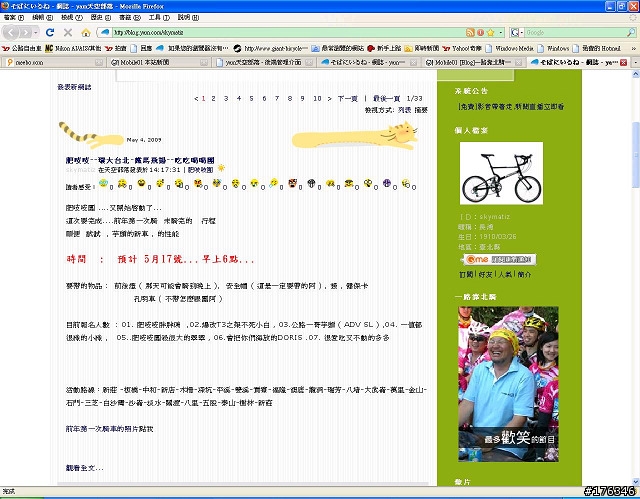Open the laughing man photo thumbnail
This screenshot has width=640, height=499.
[508, 384]
